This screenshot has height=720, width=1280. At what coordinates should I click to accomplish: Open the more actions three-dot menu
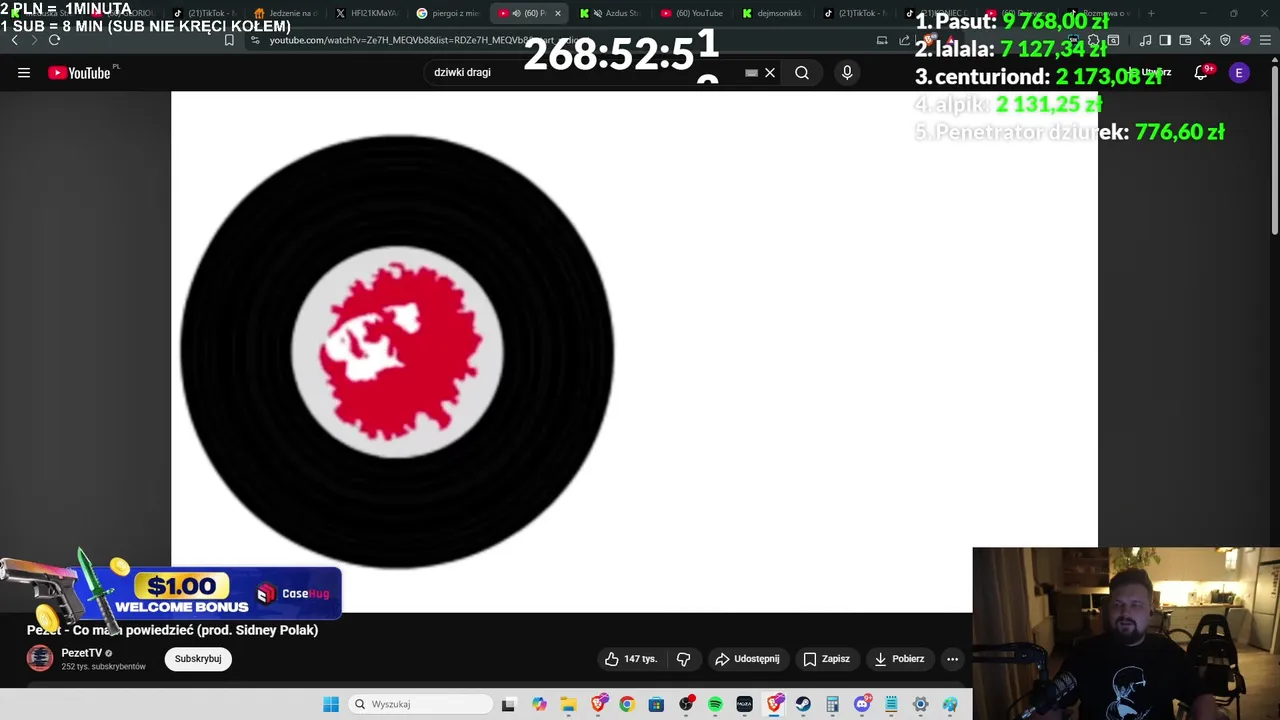(952, 659)
